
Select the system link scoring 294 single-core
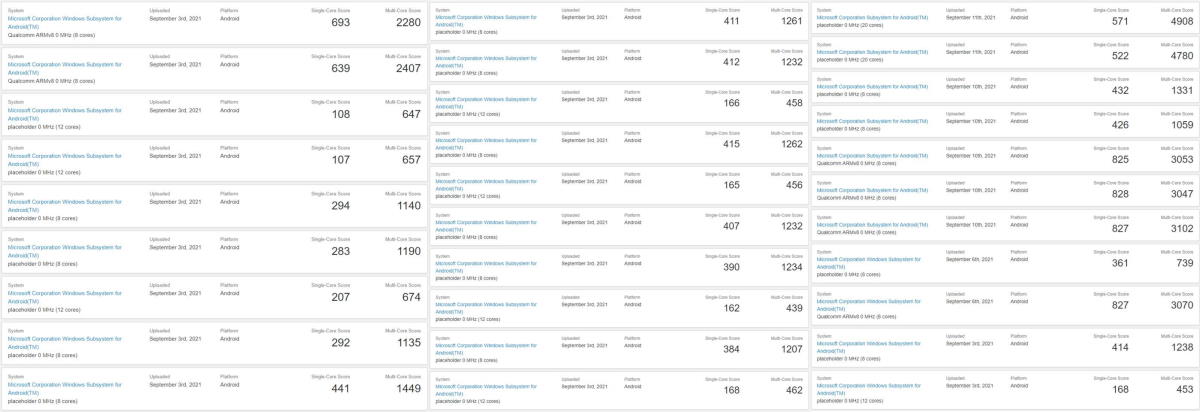point(64,203)
